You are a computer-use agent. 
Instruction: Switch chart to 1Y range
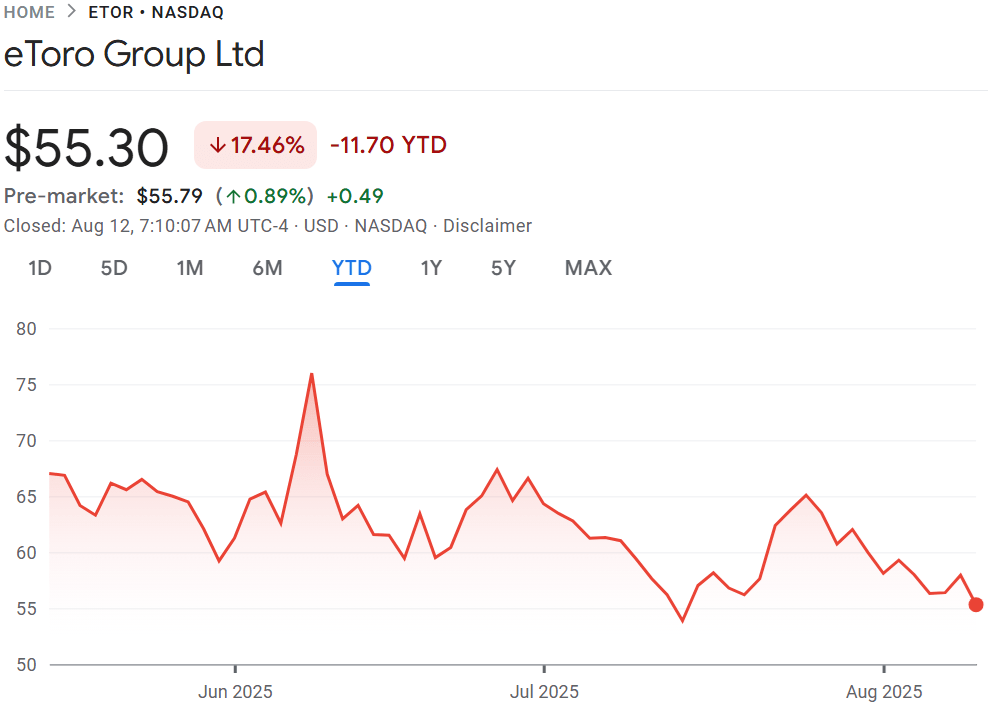[x=431, y=268]
